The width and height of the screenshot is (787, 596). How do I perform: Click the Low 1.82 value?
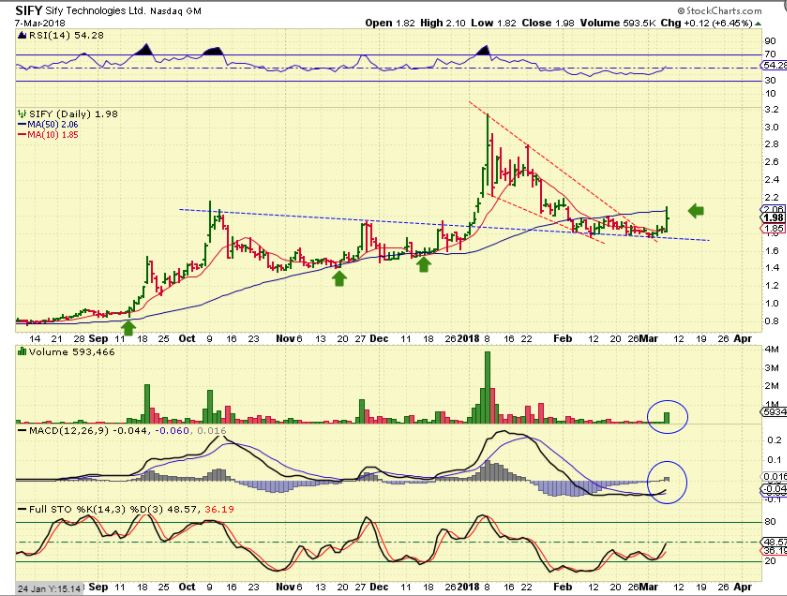point(493,23)
